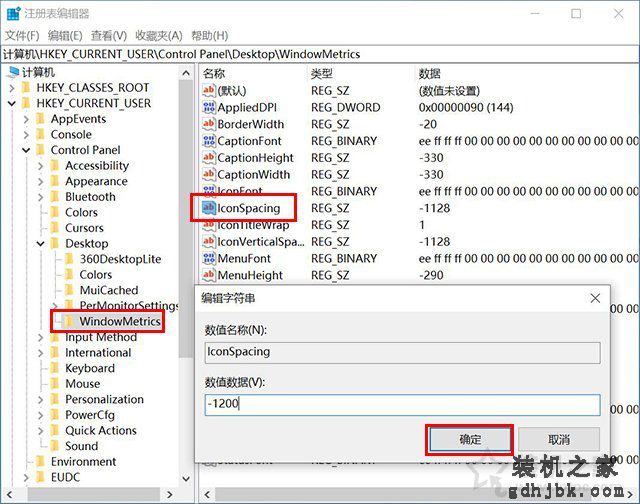Close the 编辑字符串 dialog
Viewport: 640px width, 504px height.
click(595, 298)
